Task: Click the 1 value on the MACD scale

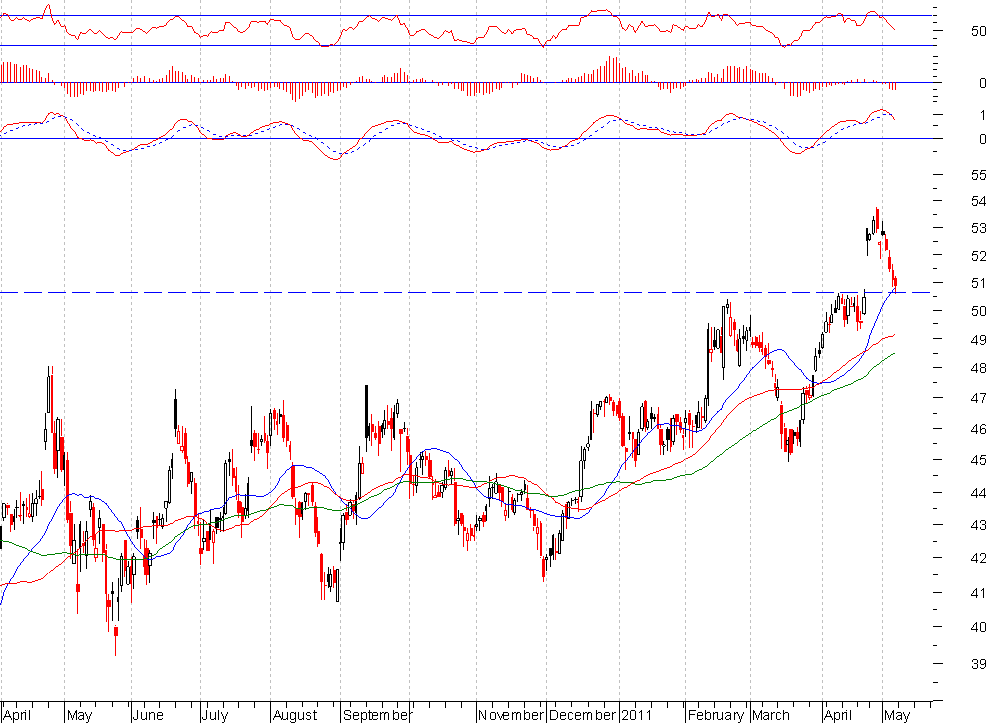Action: tap(982, 115)
